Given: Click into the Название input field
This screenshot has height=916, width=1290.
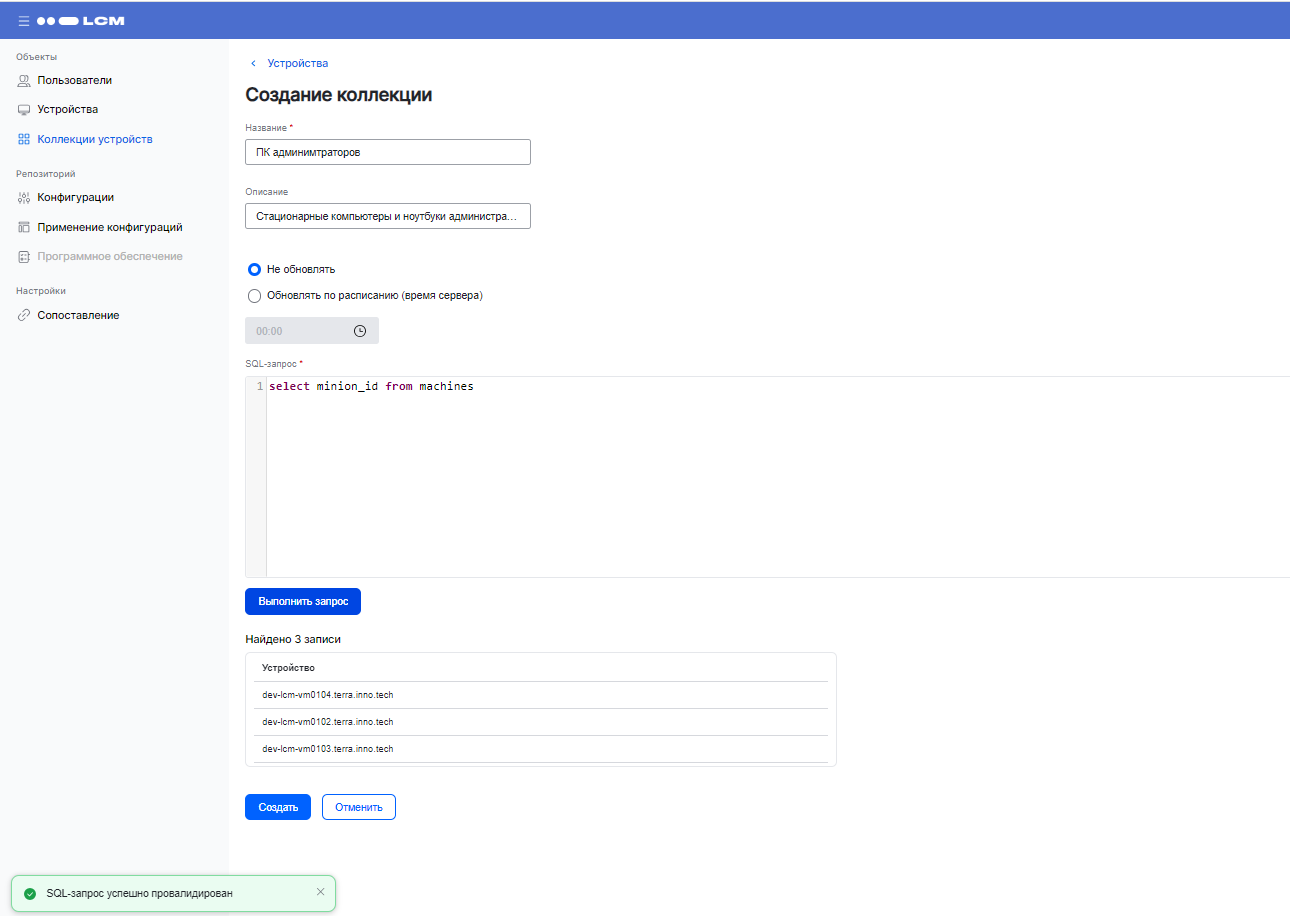Looking at the screenshot, I should (387, 152).
